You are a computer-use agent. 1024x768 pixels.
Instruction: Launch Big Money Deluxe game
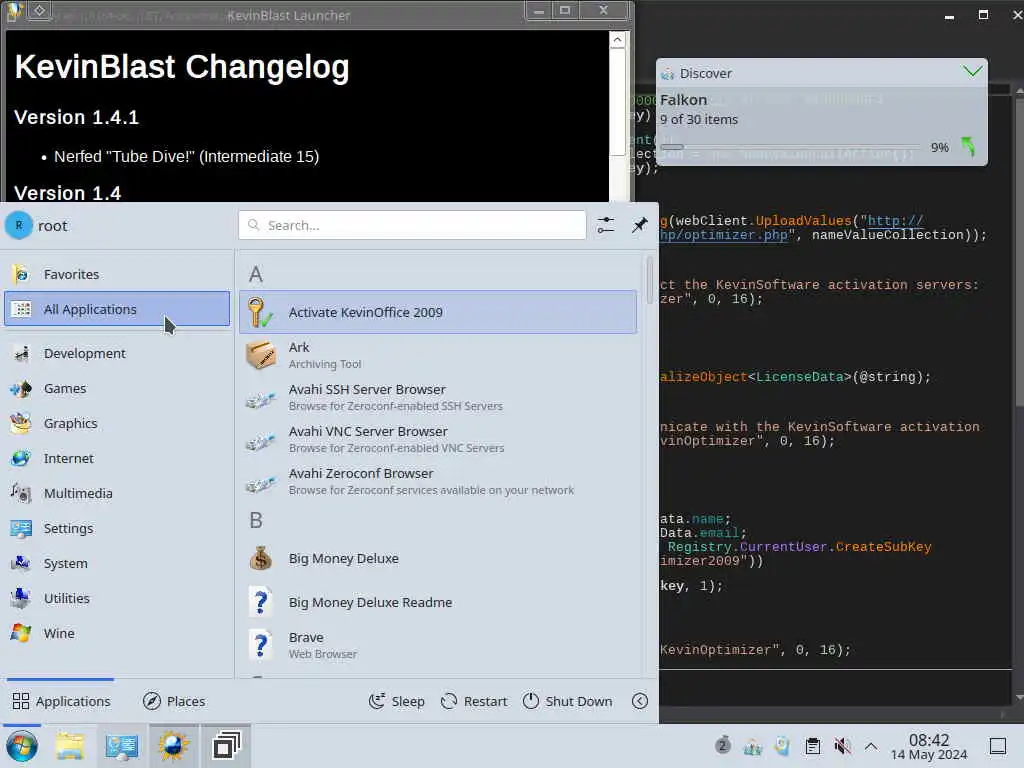438,558
